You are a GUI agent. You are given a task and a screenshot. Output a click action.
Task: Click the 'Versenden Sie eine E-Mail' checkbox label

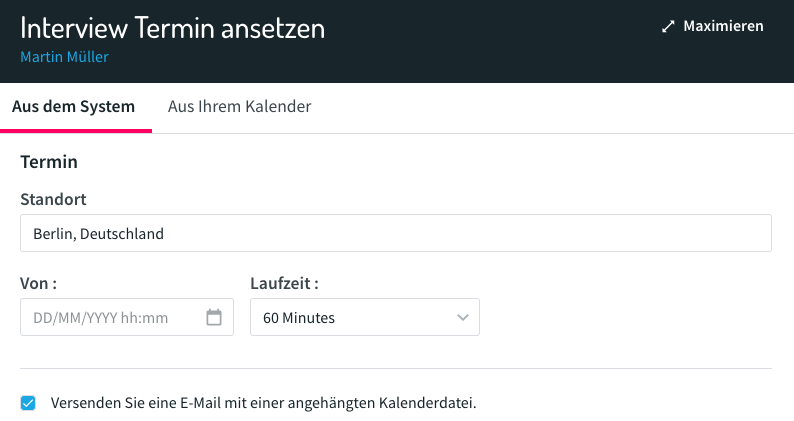click(x=263, y=403)
